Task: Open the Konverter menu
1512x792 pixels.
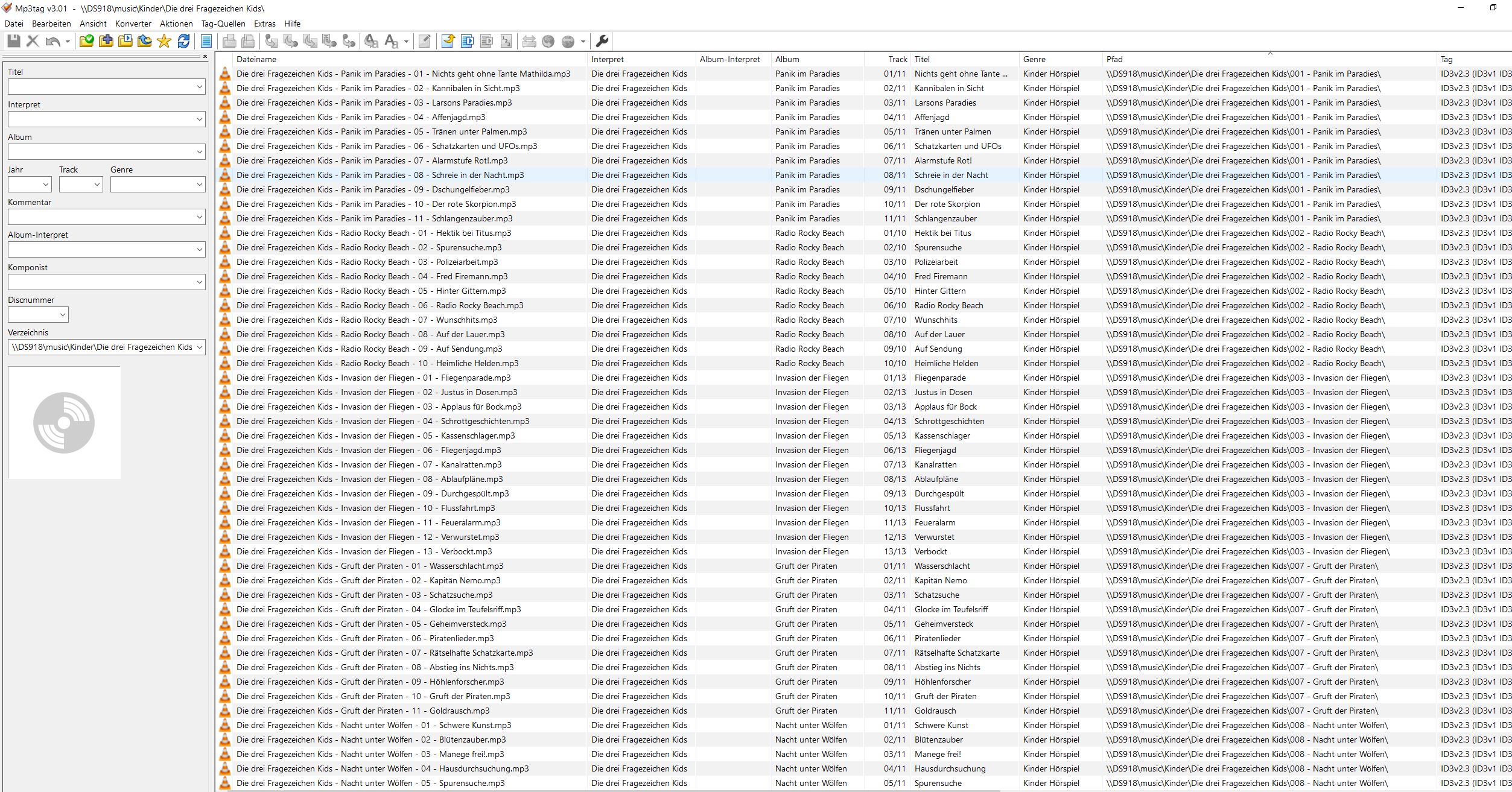Action: (133, 24)
